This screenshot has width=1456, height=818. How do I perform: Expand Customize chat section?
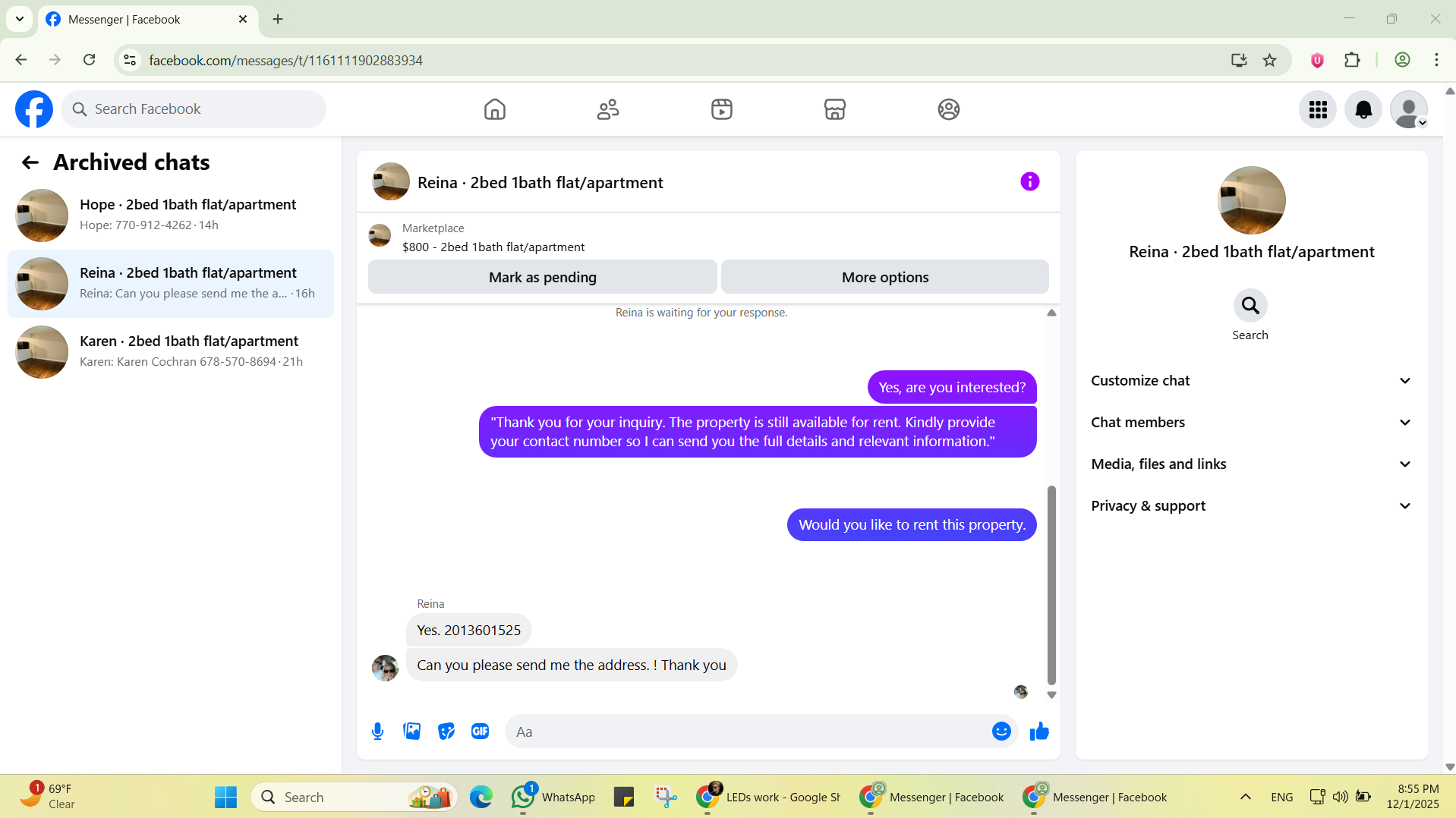tap(1251, 381)
